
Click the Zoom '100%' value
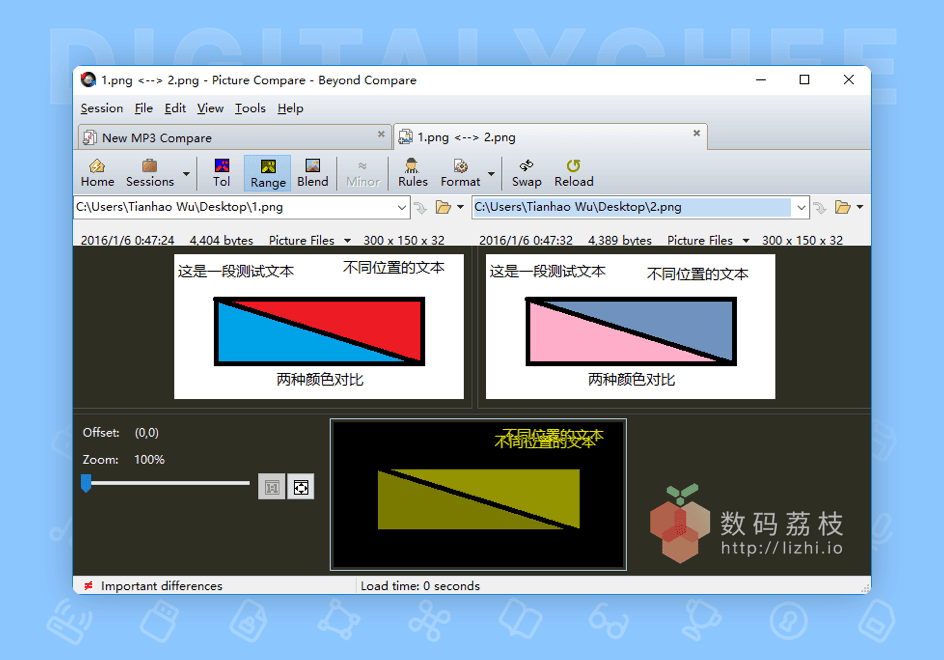149,459
